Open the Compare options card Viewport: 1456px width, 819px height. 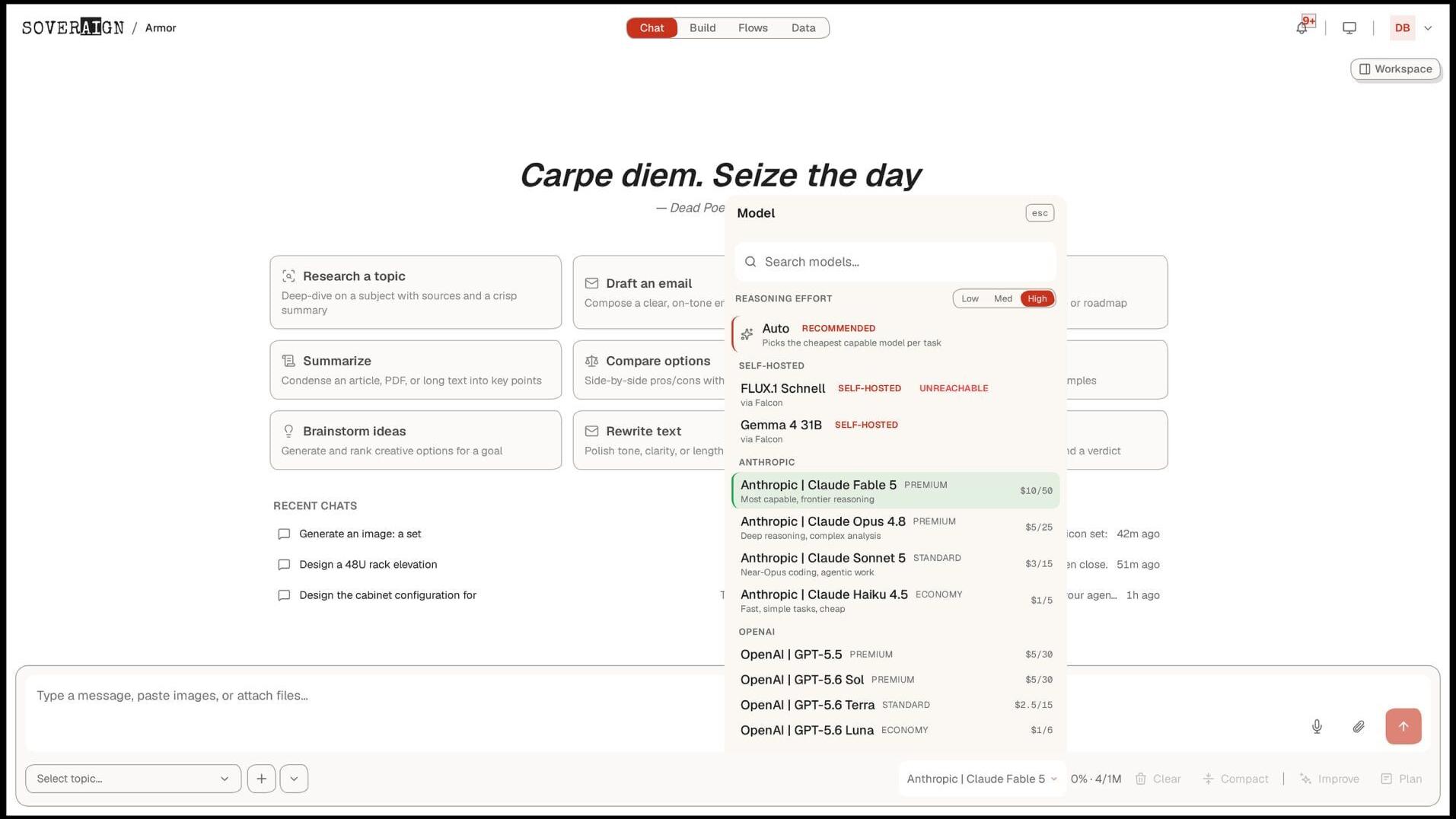pos(649,370)
